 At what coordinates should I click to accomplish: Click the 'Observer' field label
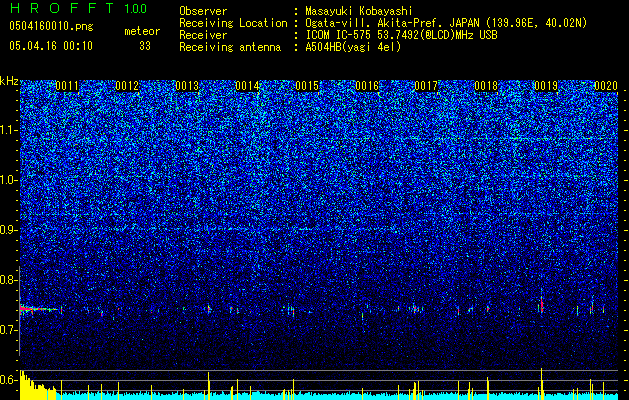pos(203,11)
